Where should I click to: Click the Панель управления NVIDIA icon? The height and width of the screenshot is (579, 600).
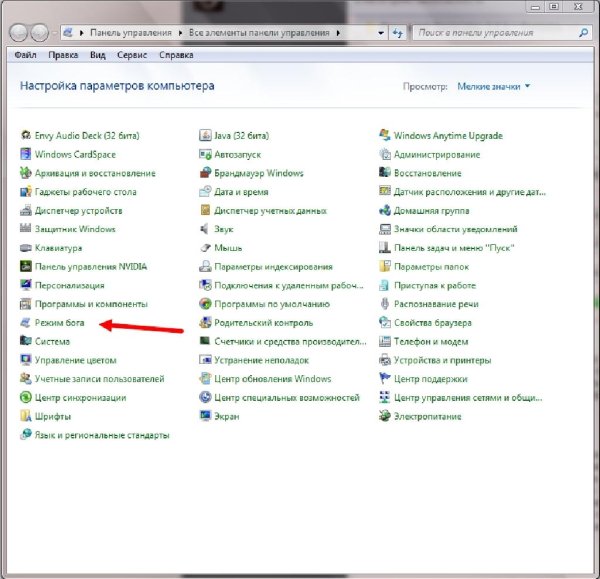(26, 266)
